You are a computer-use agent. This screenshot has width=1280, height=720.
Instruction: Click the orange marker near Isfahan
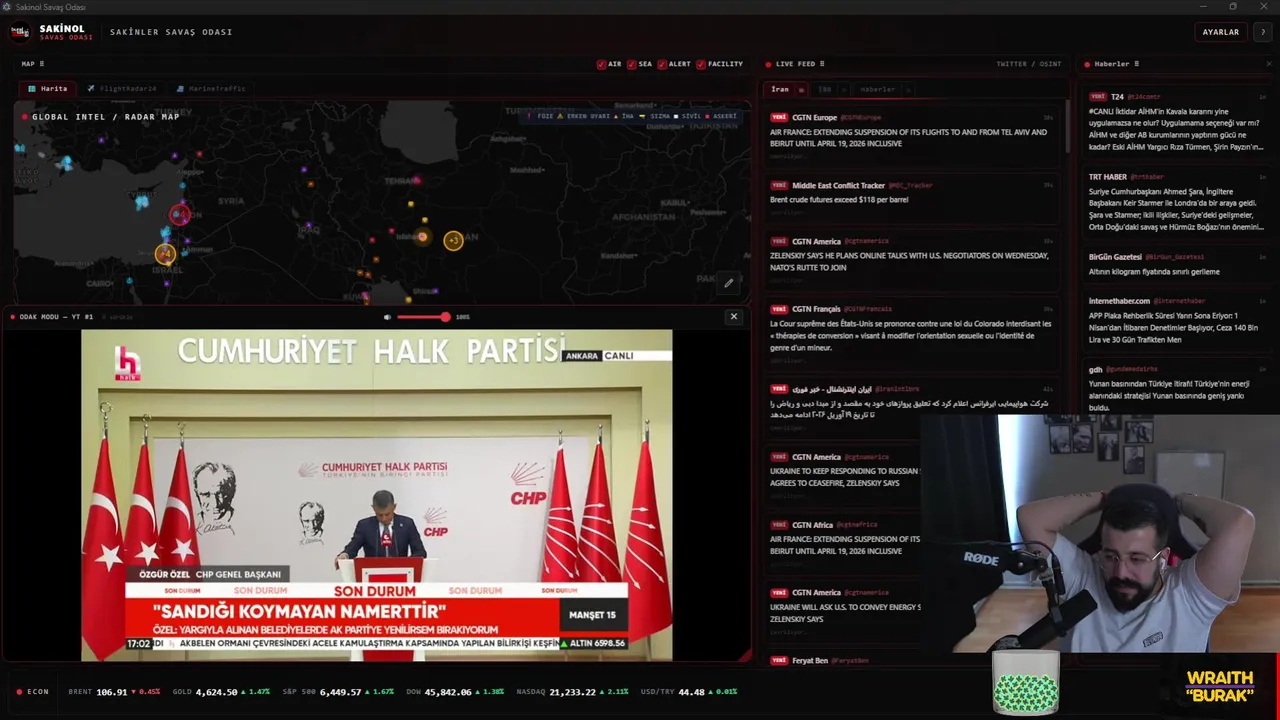click(423, 237)
